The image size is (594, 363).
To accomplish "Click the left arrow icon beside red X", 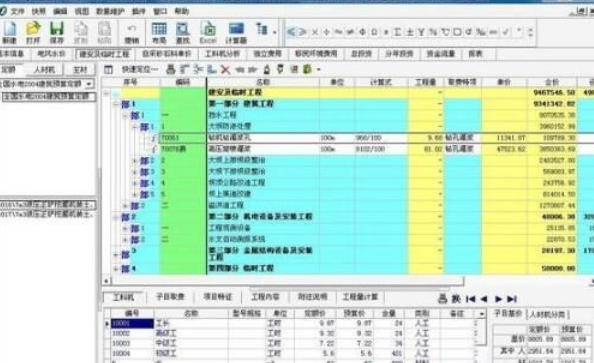I will 239,70.
